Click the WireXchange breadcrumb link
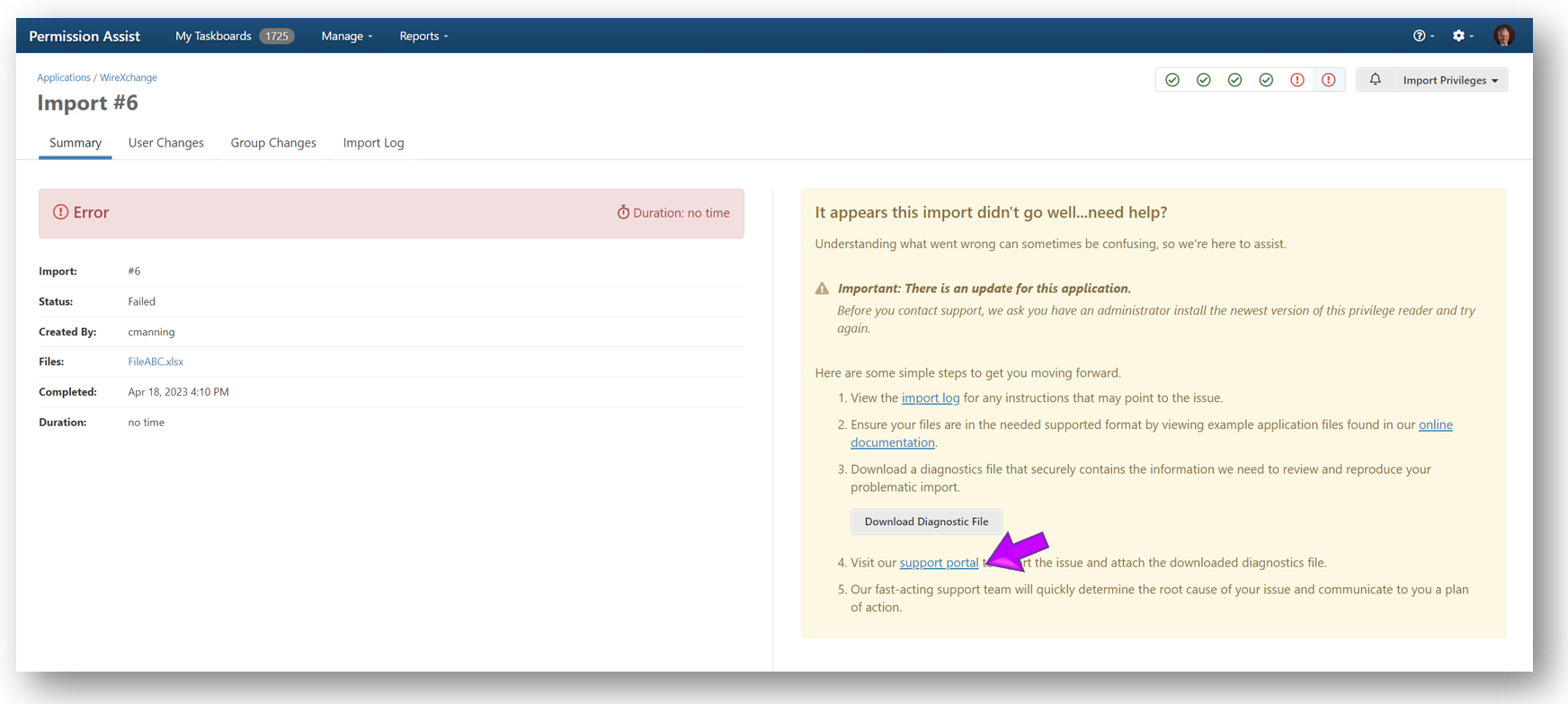The width and height of the screenshot is (1568, 704). [x=129, y=77]
